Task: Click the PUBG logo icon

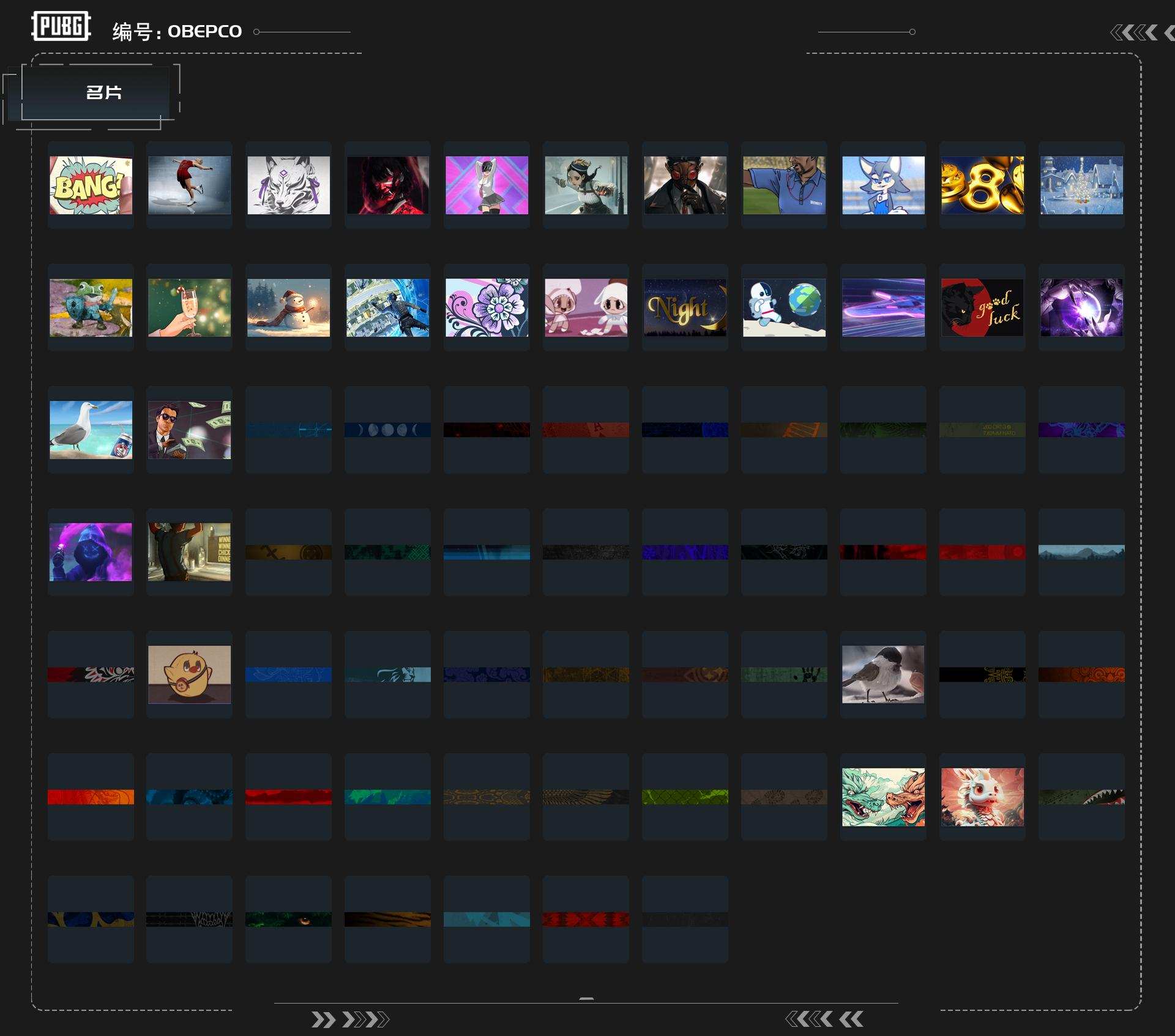Action: [61, 26]
